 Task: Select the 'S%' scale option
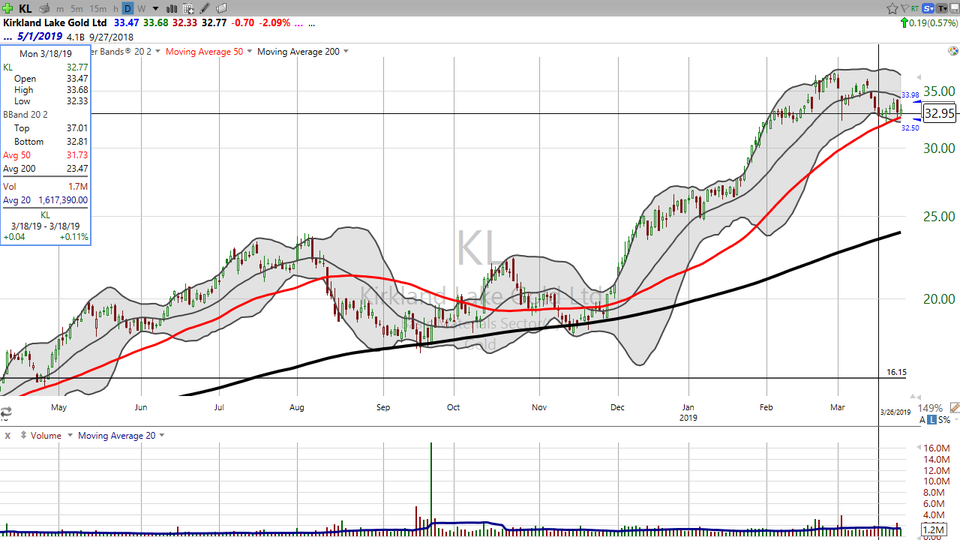pyautogui.click(x=944, y=420)
